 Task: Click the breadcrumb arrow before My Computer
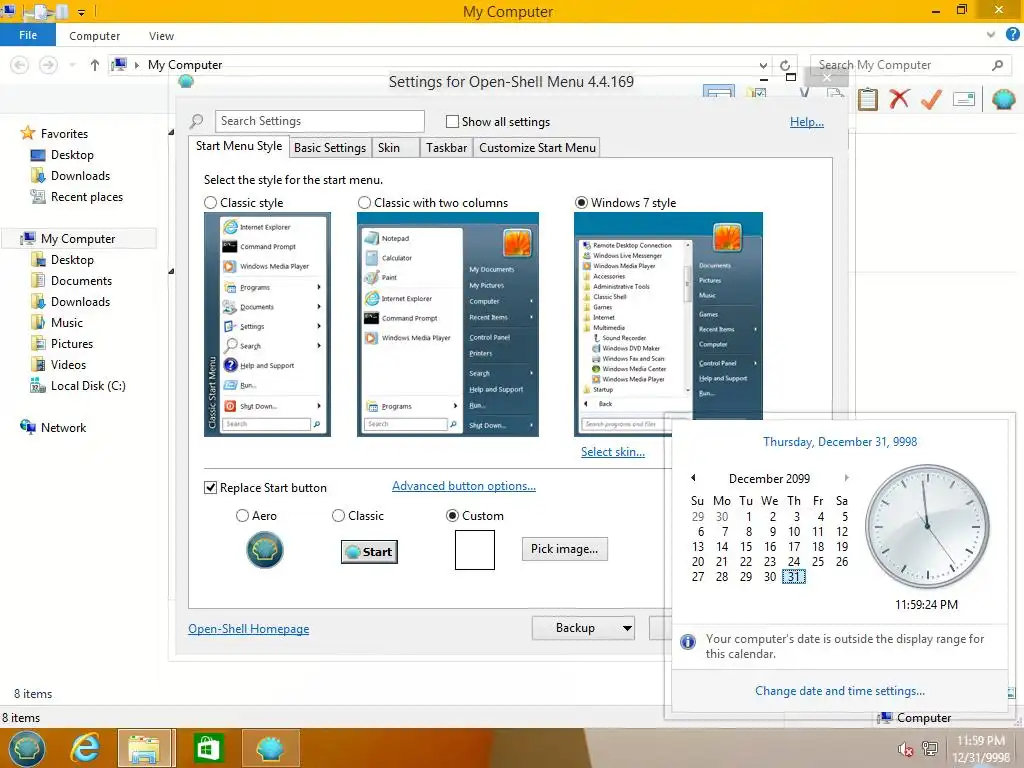click(137, 65)
